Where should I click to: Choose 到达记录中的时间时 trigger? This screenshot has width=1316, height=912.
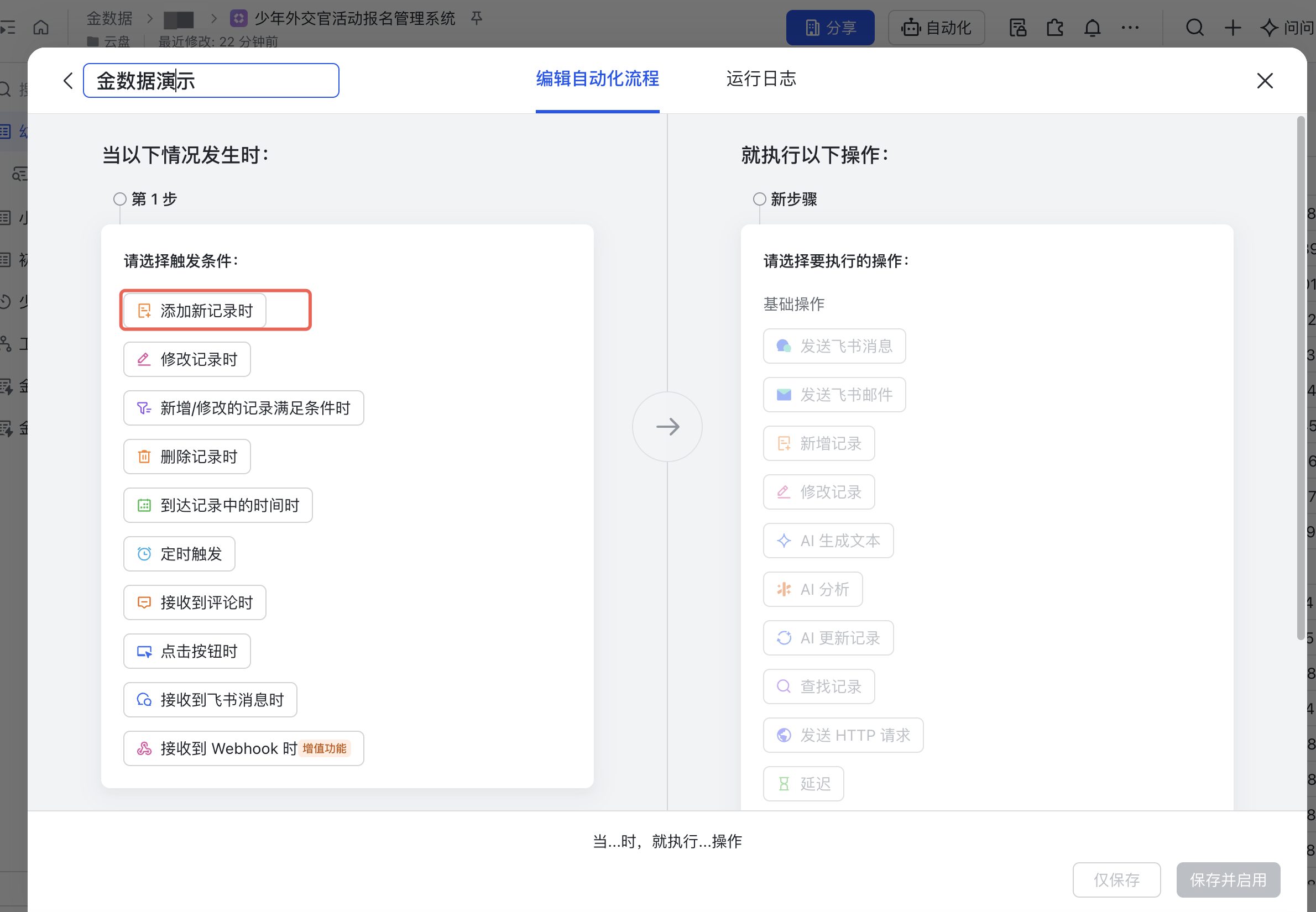click(218, 505)
